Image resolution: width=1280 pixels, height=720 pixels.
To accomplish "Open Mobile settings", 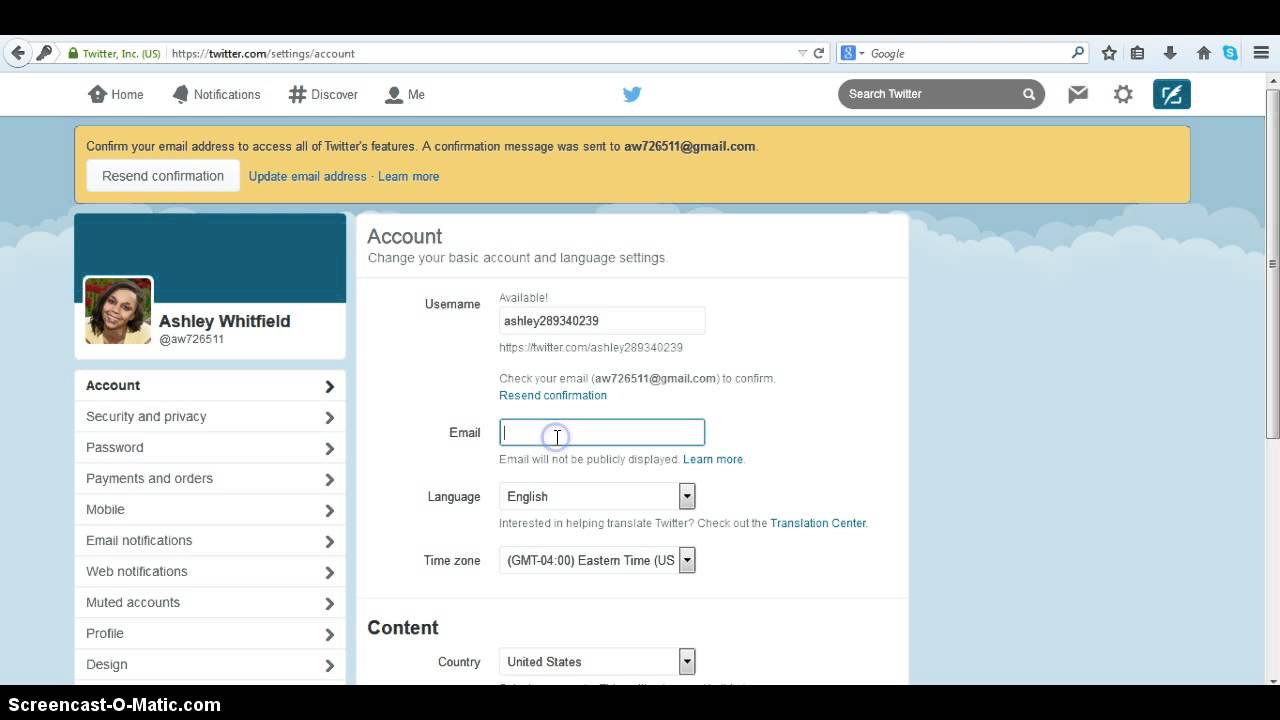I will click(x=210, y=510).
